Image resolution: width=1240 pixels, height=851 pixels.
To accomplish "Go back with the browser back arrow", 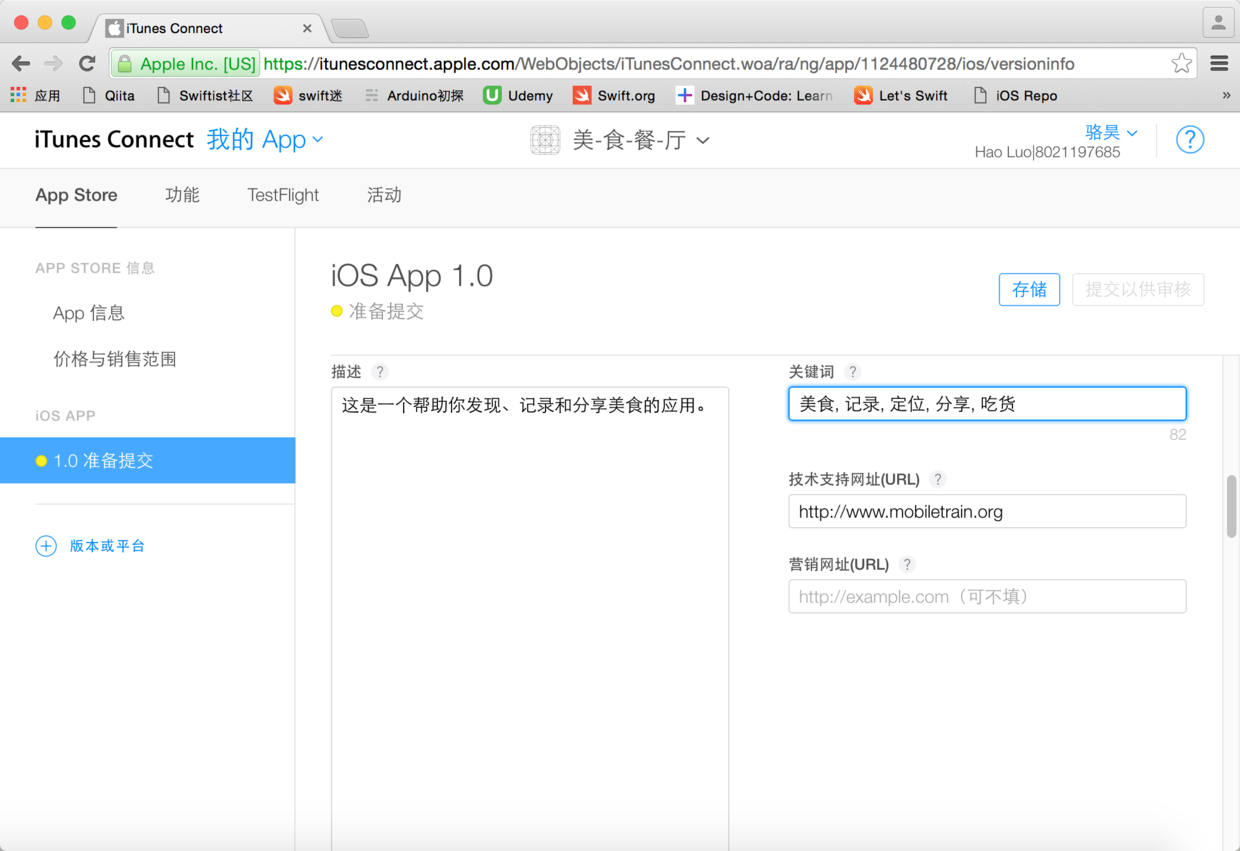I will click(x=20, y=64).
